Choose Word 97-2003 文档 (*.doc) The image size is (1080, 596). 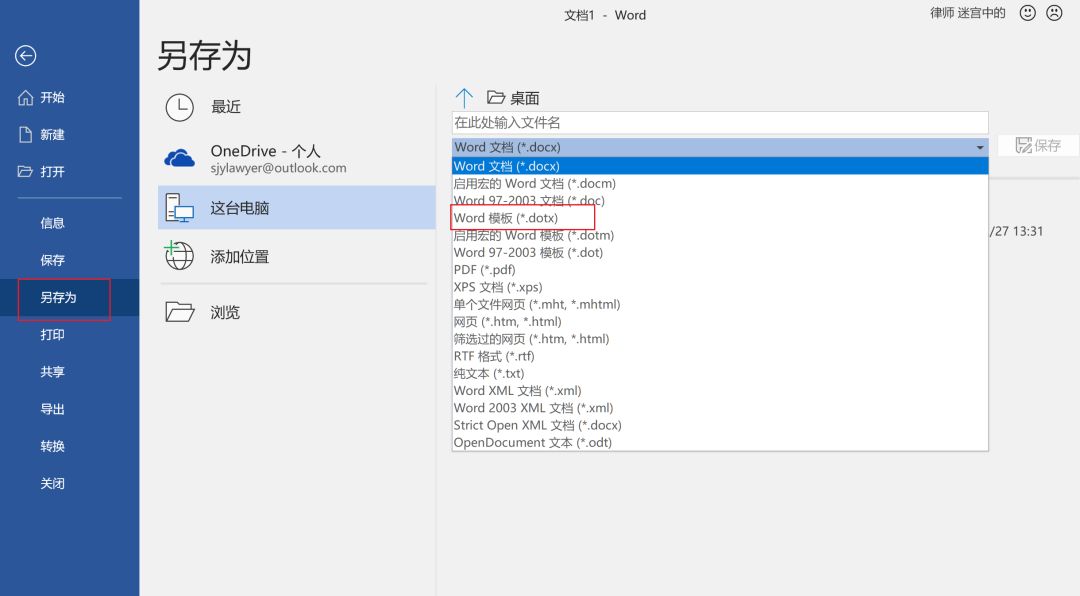tap(720, 201)
